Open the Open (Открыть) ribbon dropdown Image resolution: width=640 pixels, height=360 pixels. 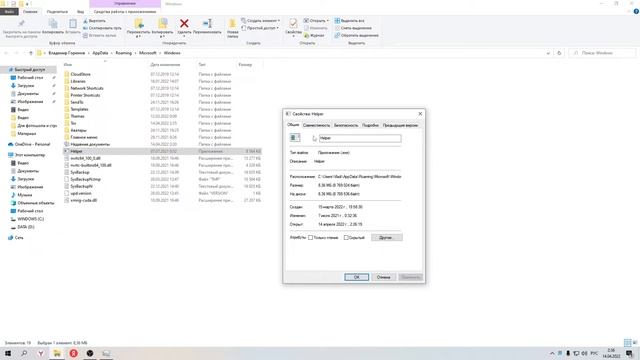click(x=316, y=20)
